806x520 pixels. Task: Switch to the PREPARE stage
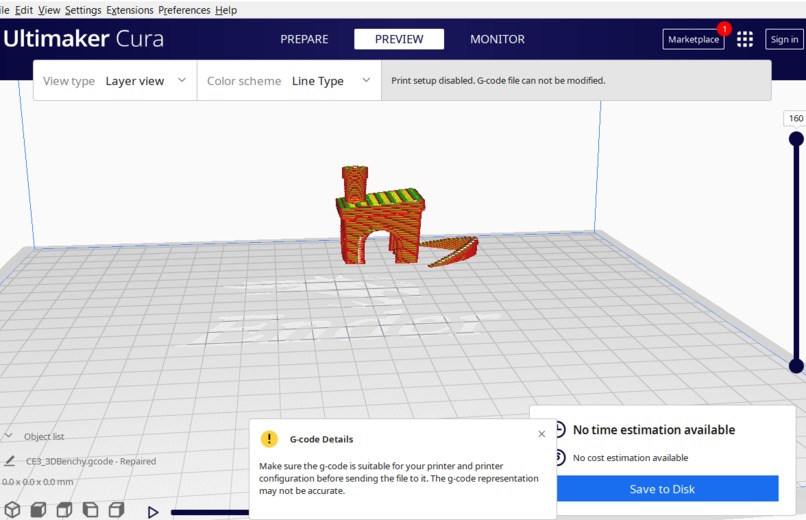304,39
